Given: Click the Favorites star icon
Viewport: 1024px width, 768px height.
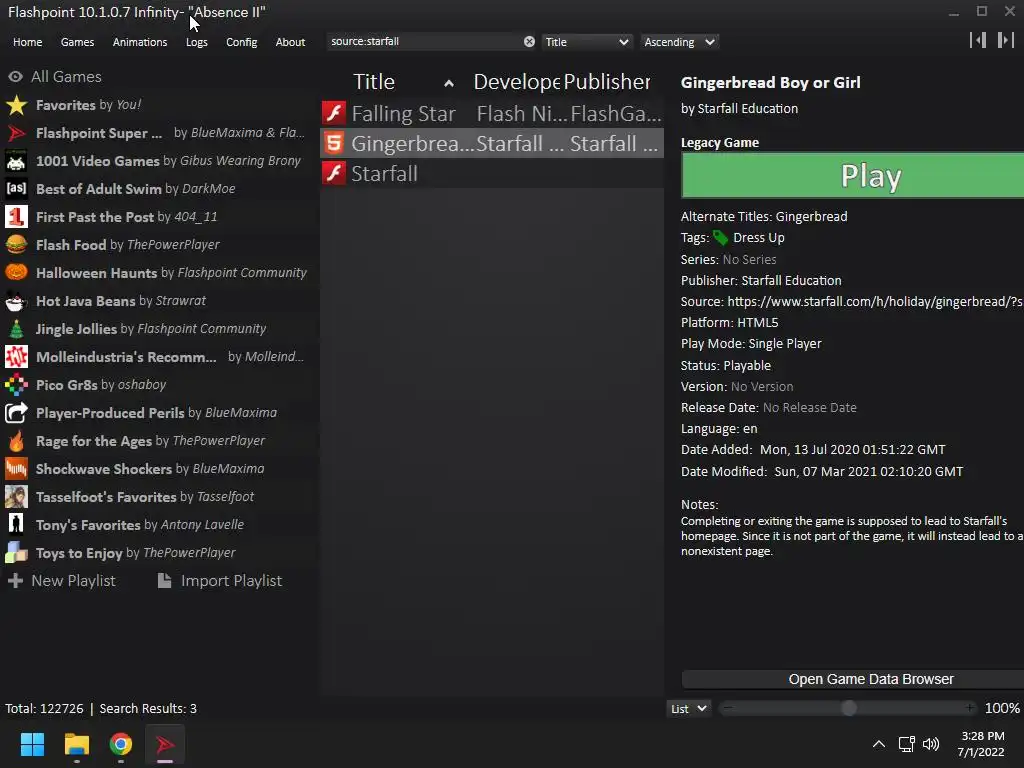Looking at the screenshot, I should (16, 105).
